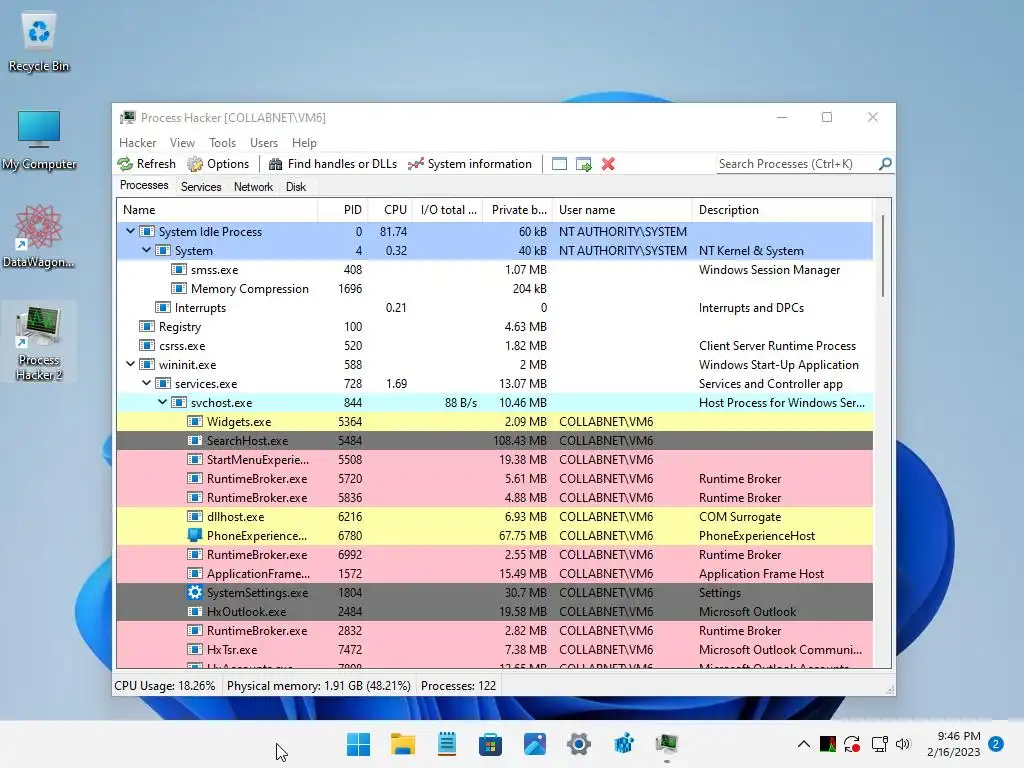The width and height of the screenshot is (1024, 768).
Task: Open the Users menu
Action: tap(264, 142)
